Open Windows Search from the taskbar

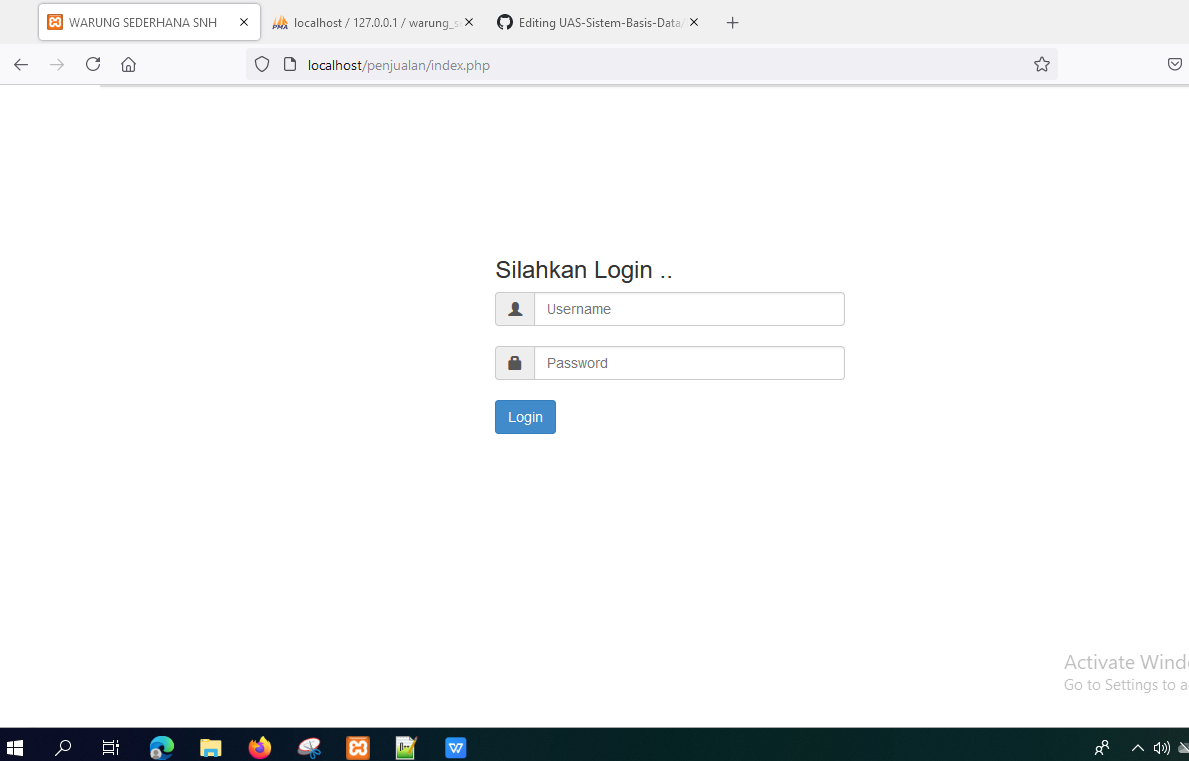[62, 747]
